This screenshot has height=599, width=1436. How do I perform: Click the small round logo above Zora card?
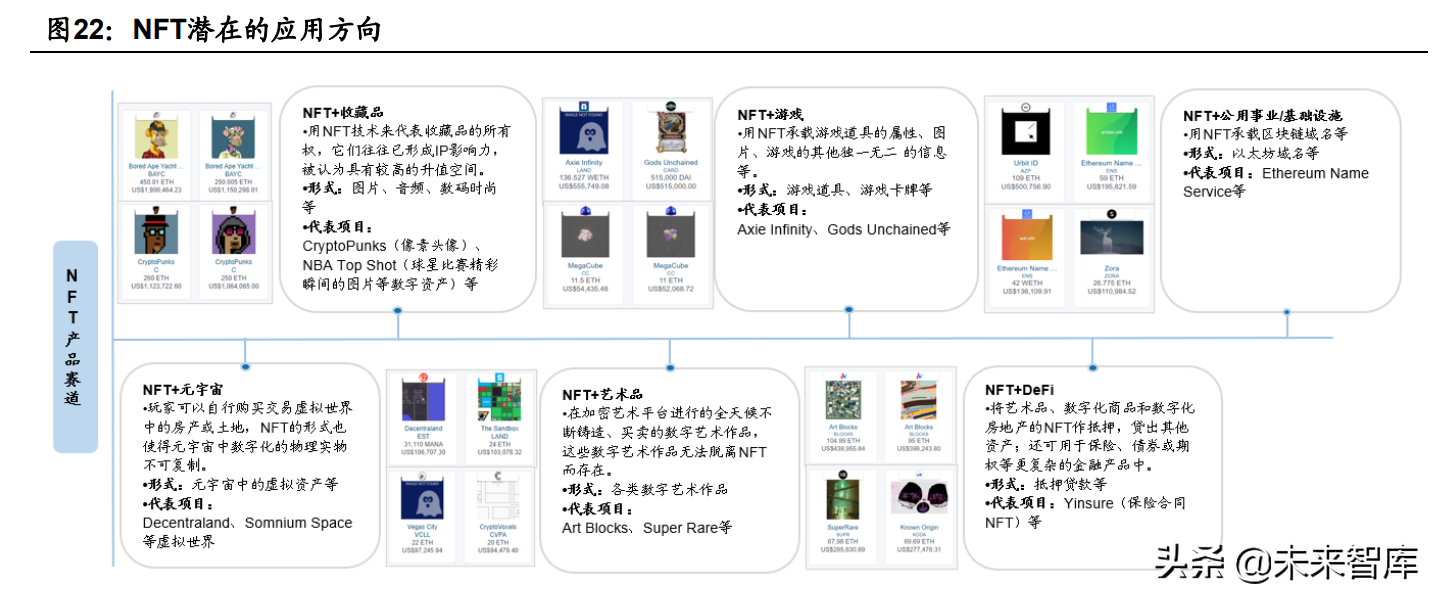[1111, 214]
